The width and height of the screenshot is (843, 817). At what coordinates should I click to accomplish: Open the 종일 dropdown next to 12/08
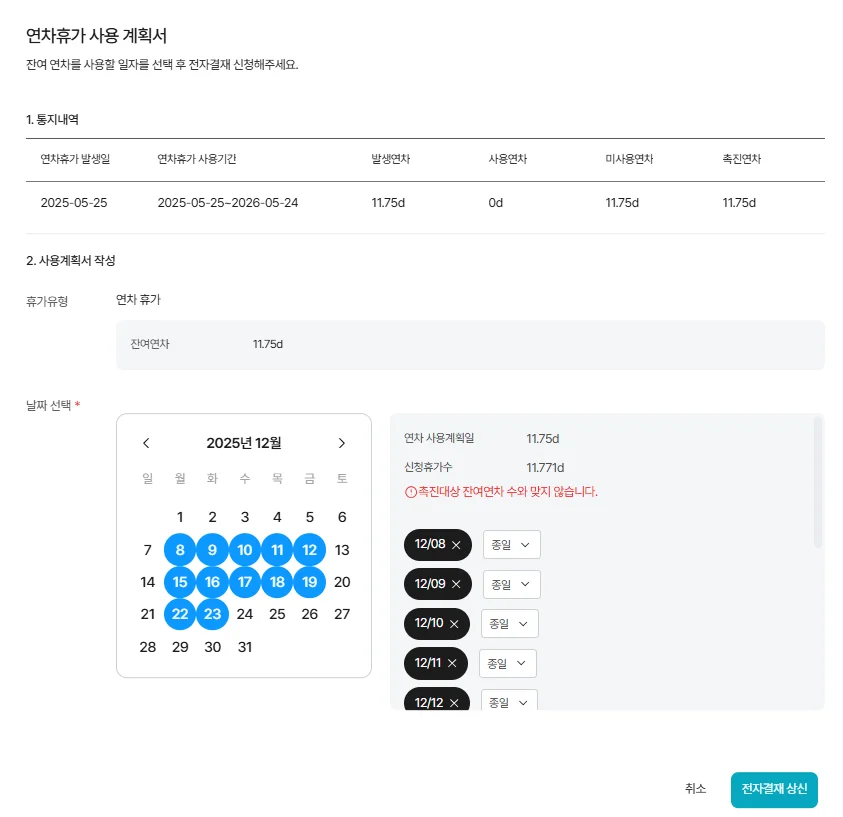tap(511, 545)
